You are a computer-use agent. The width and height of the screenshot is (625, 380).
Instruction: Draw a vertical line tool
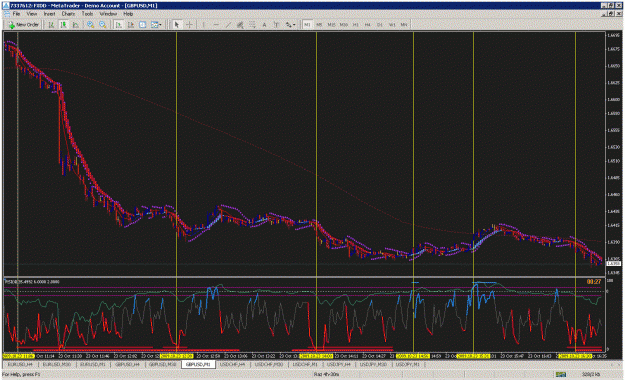(204, 25)
